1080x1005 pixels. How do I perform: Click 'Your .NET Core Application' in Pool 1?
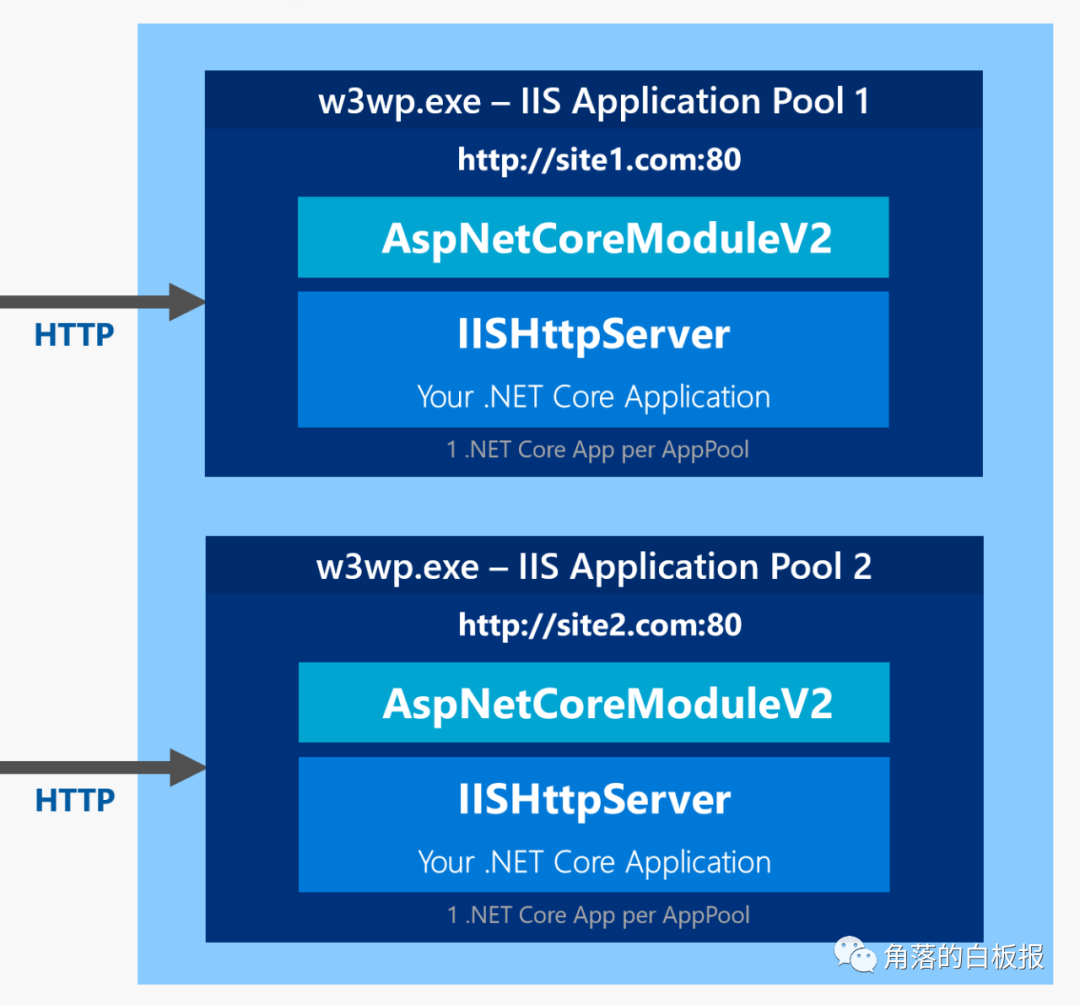[x=593, y=397]
